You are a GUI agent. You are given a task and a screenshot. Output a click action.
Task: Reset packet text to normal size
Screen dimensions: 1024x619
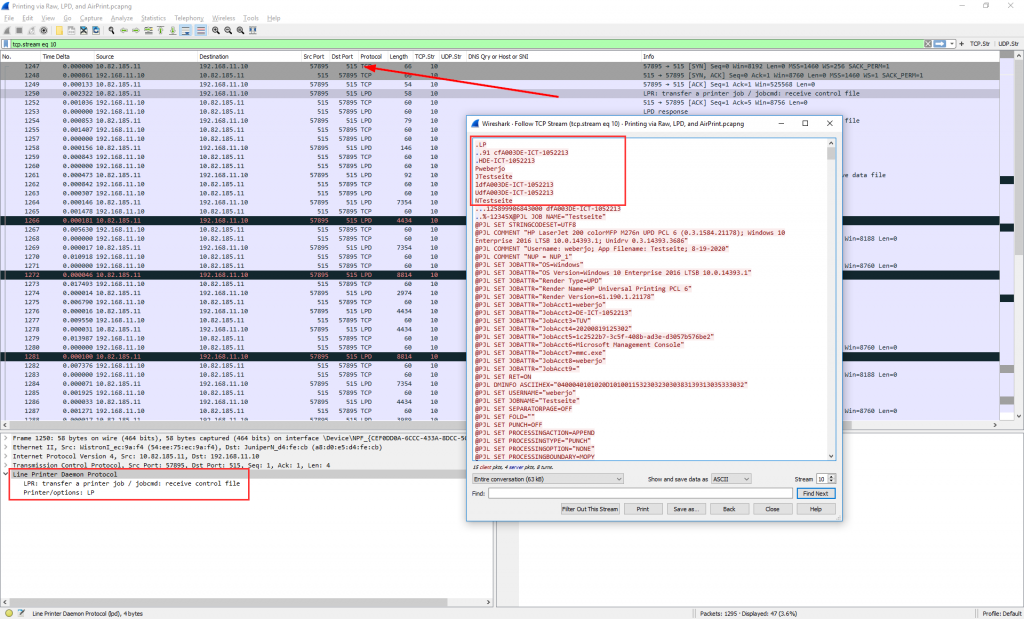pyautogui.click(x=240, y=30)
